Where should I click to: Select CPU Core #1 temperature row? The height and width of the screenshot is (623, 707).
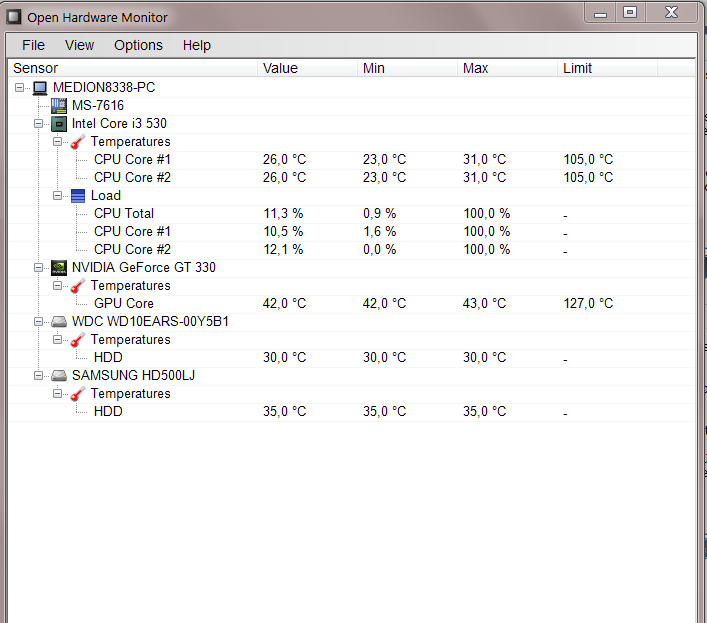tap(352, 160)
